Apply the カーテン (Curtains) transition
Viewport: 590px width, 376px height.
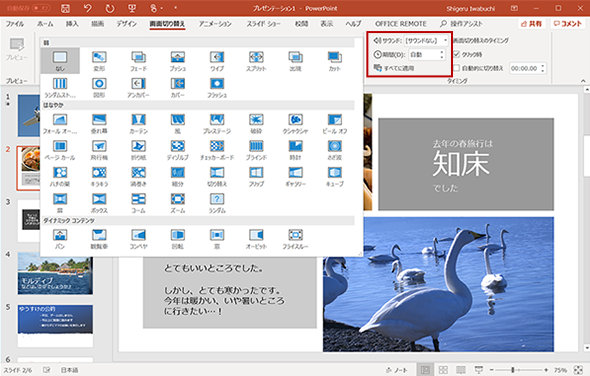click(x=138, y=123)
